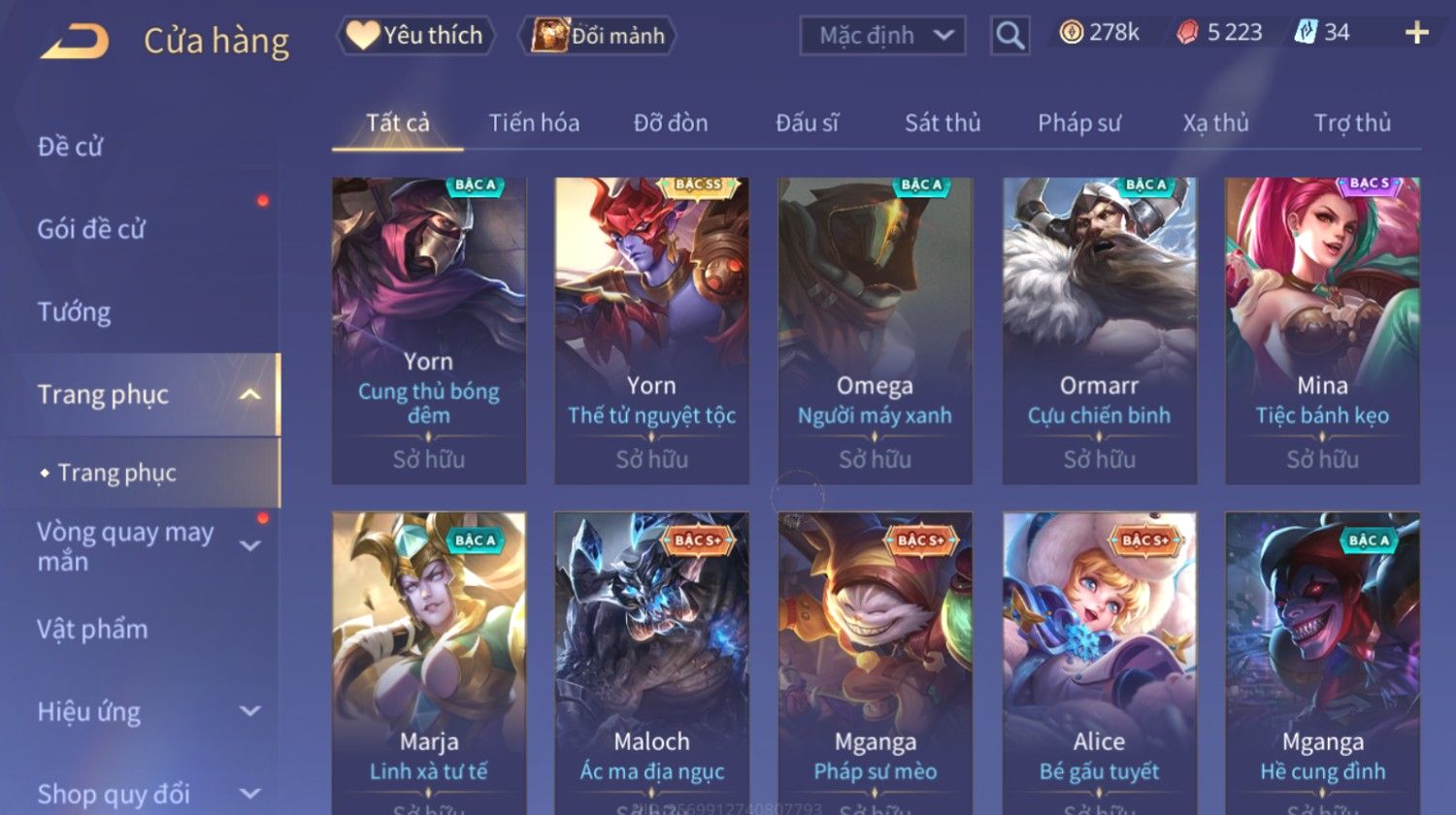Tap the plus icon to add currency
The image size is (1456, 815).
[1416, 33]
